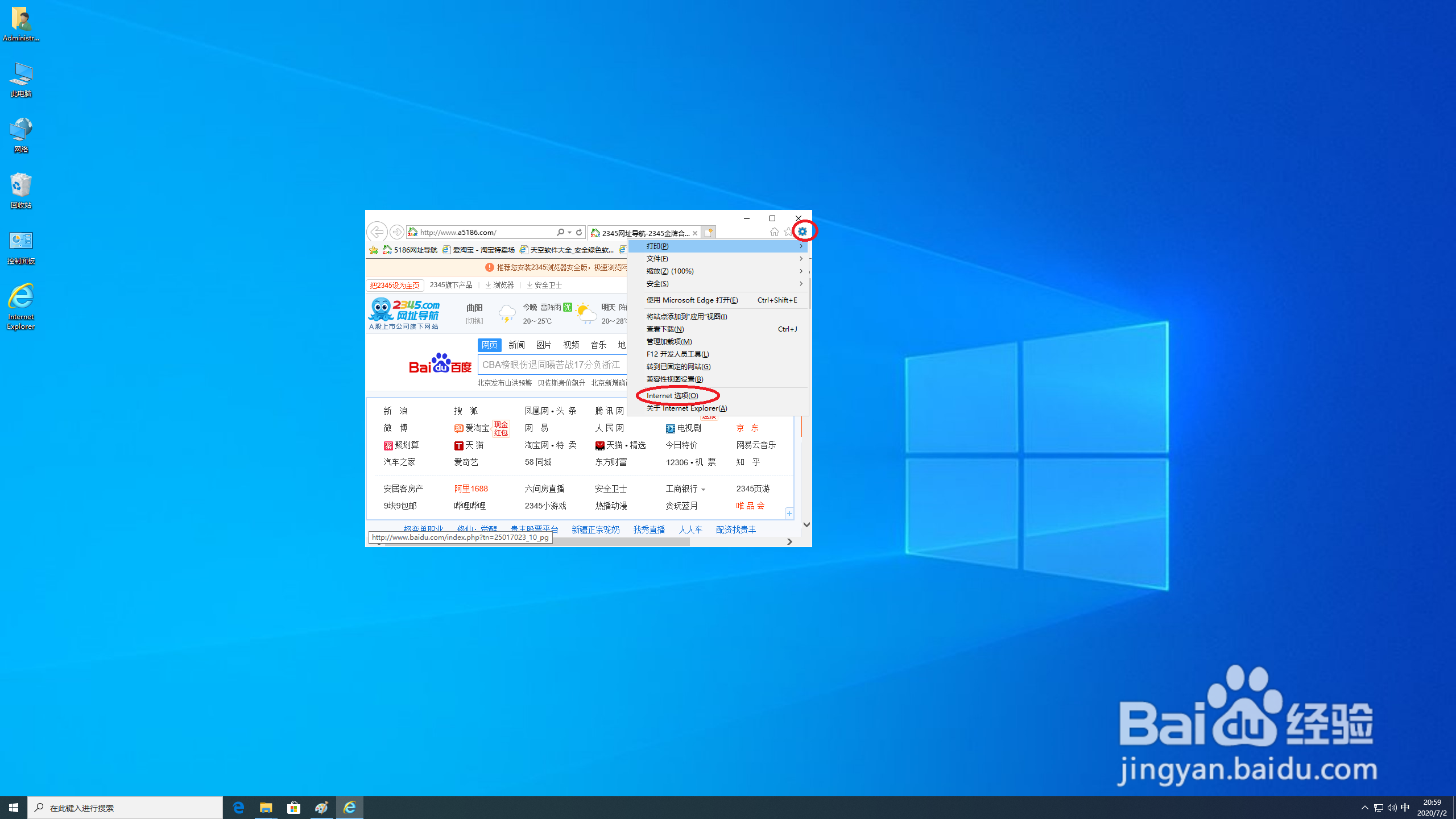Open the Tools gear icon in IE
Image resolution: width=1456 pixels, height=819 pixels.
click(x=803, y=231)
